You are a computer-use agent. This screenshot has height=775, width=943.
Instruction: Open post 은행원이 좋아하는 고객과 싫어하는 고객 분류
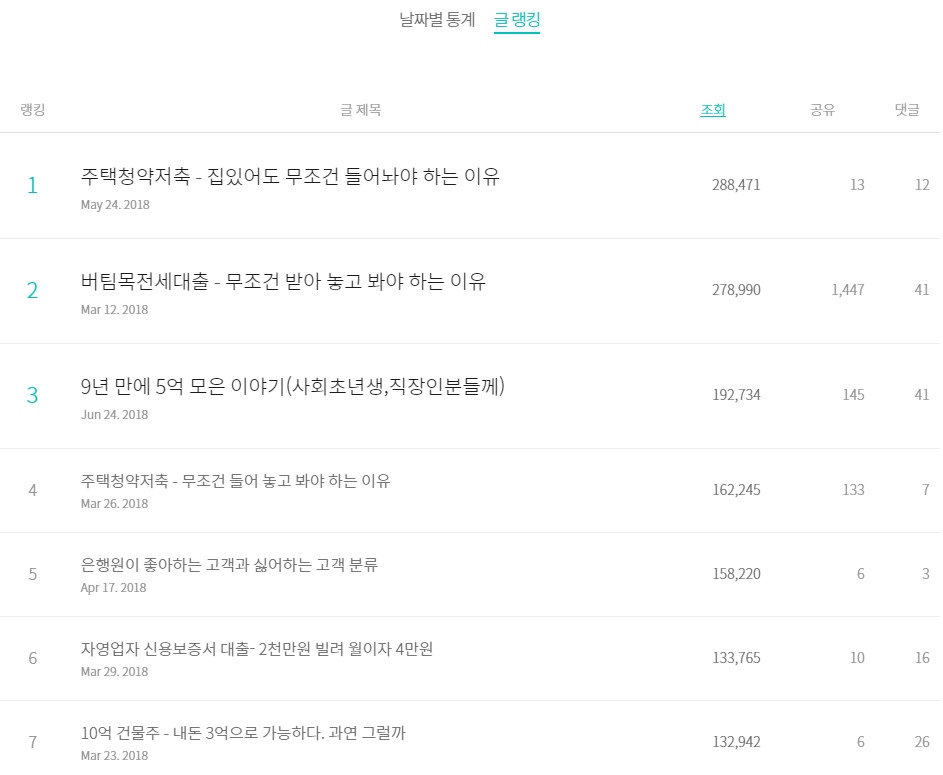(230, 564)
